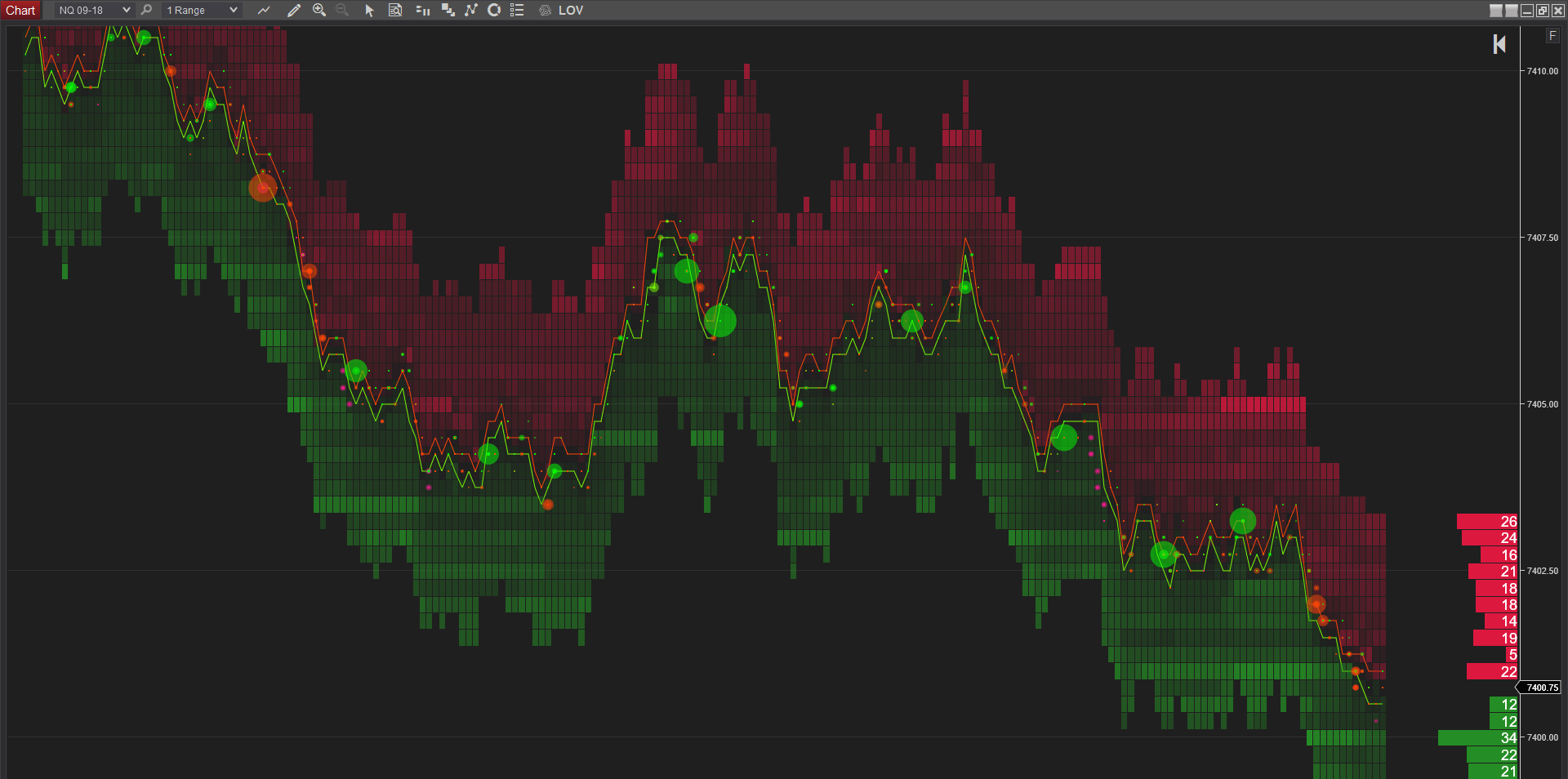Screen dimensions: 1568x779
Task: Select the drawing tools pencil icon
Action: 294,10
